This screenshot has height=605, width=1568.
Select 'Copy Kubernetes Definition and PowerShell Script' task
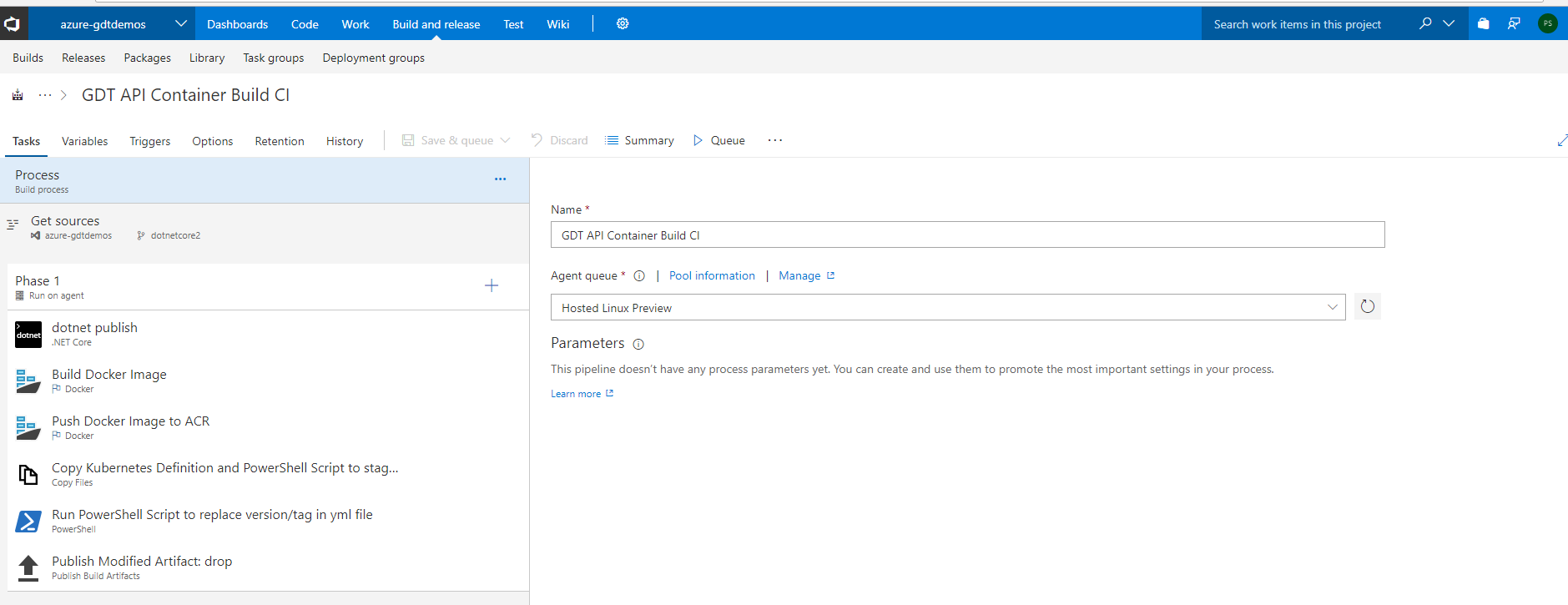pyautogui.click(x=225, y=468)
